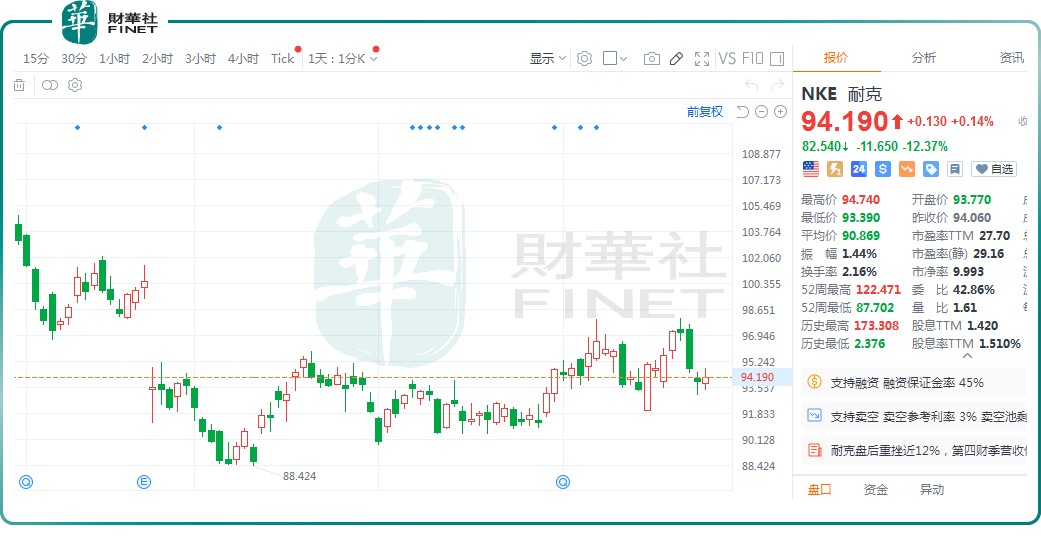Open chart settings gear in top toolbar
The image size is (1041, 545).
click(x=584, y=58)
